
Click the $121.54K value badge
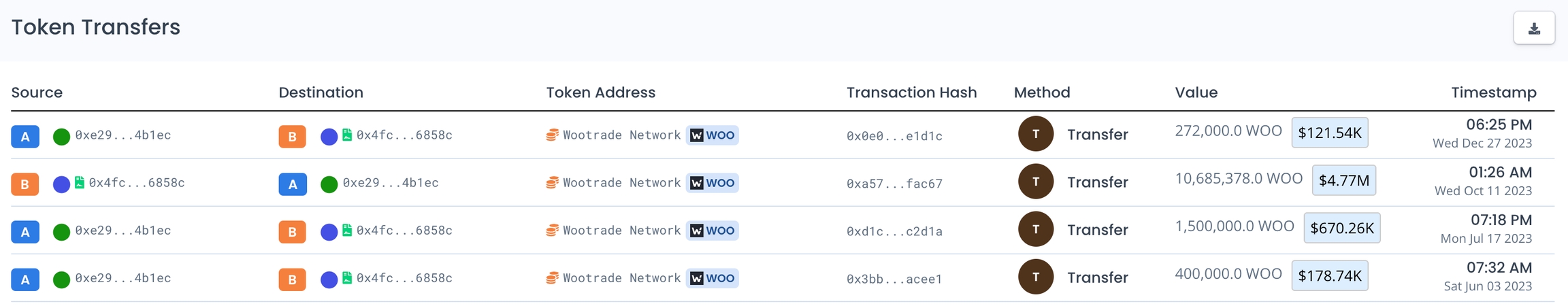point(1329,133)
